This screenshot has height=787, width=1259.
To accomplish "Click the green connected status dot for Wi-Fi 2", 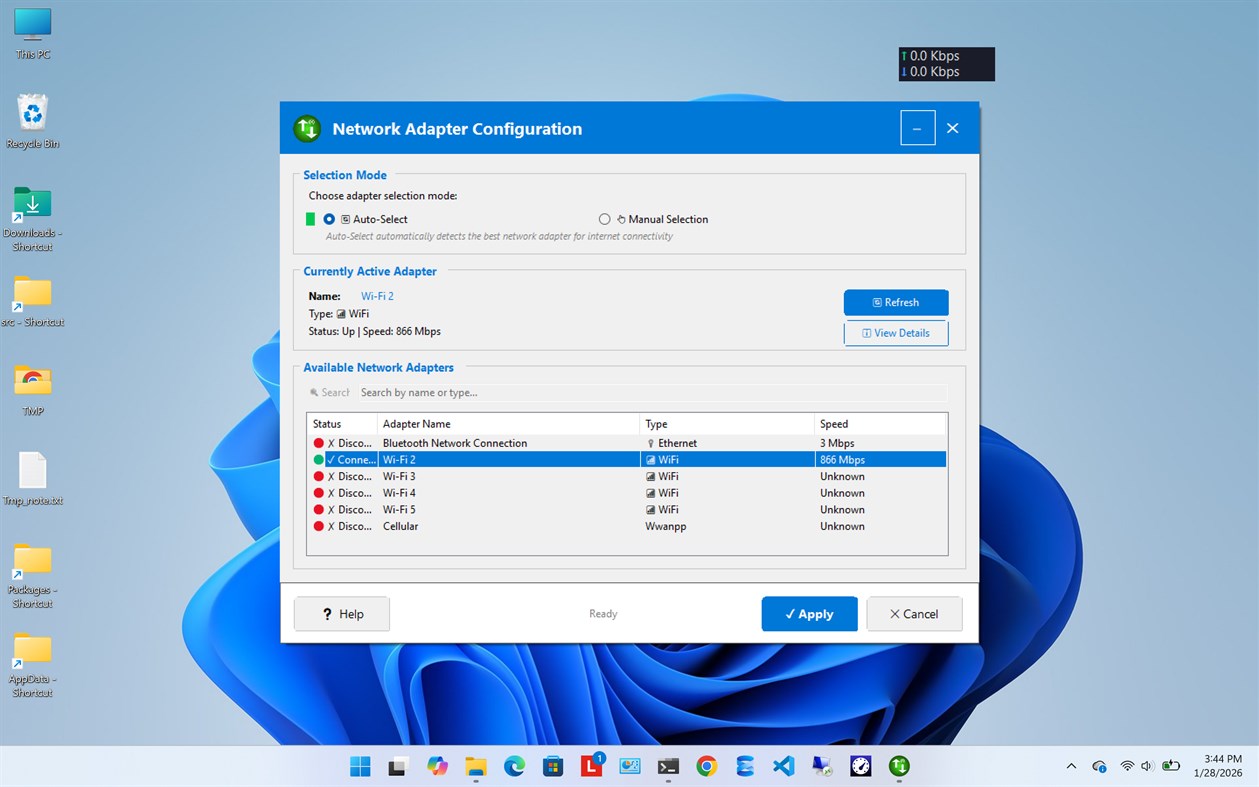I will [x=318, y=459].
